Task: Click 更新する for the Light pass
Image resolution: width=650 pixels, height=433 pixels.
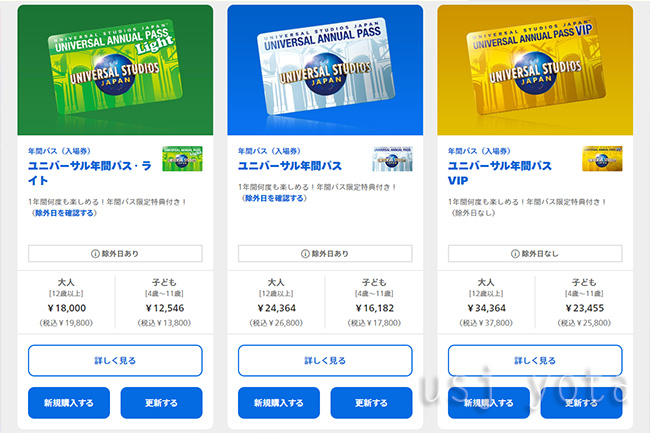Action: [162, 403]
